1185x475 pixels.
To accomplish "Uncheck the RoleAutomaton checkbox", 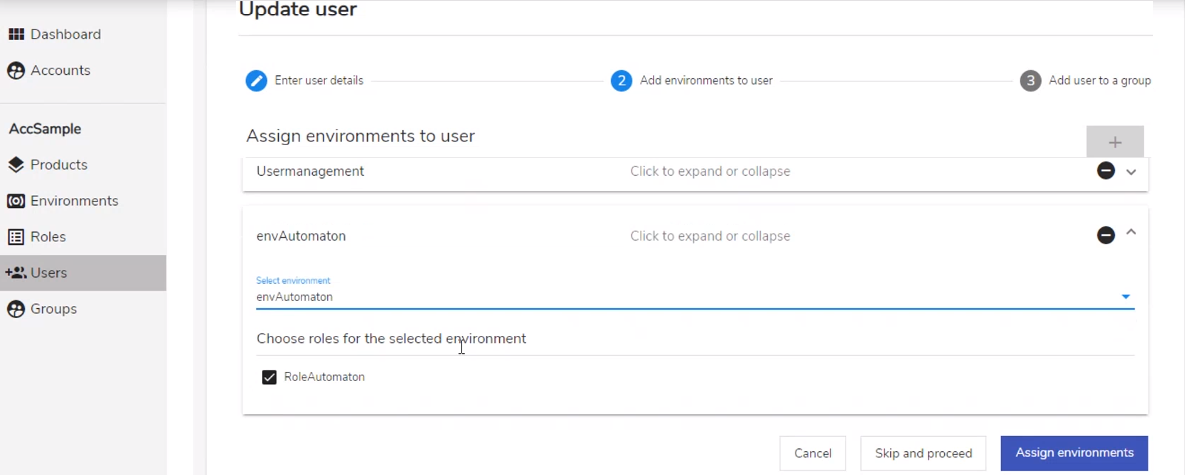I will tap(269, 377).
